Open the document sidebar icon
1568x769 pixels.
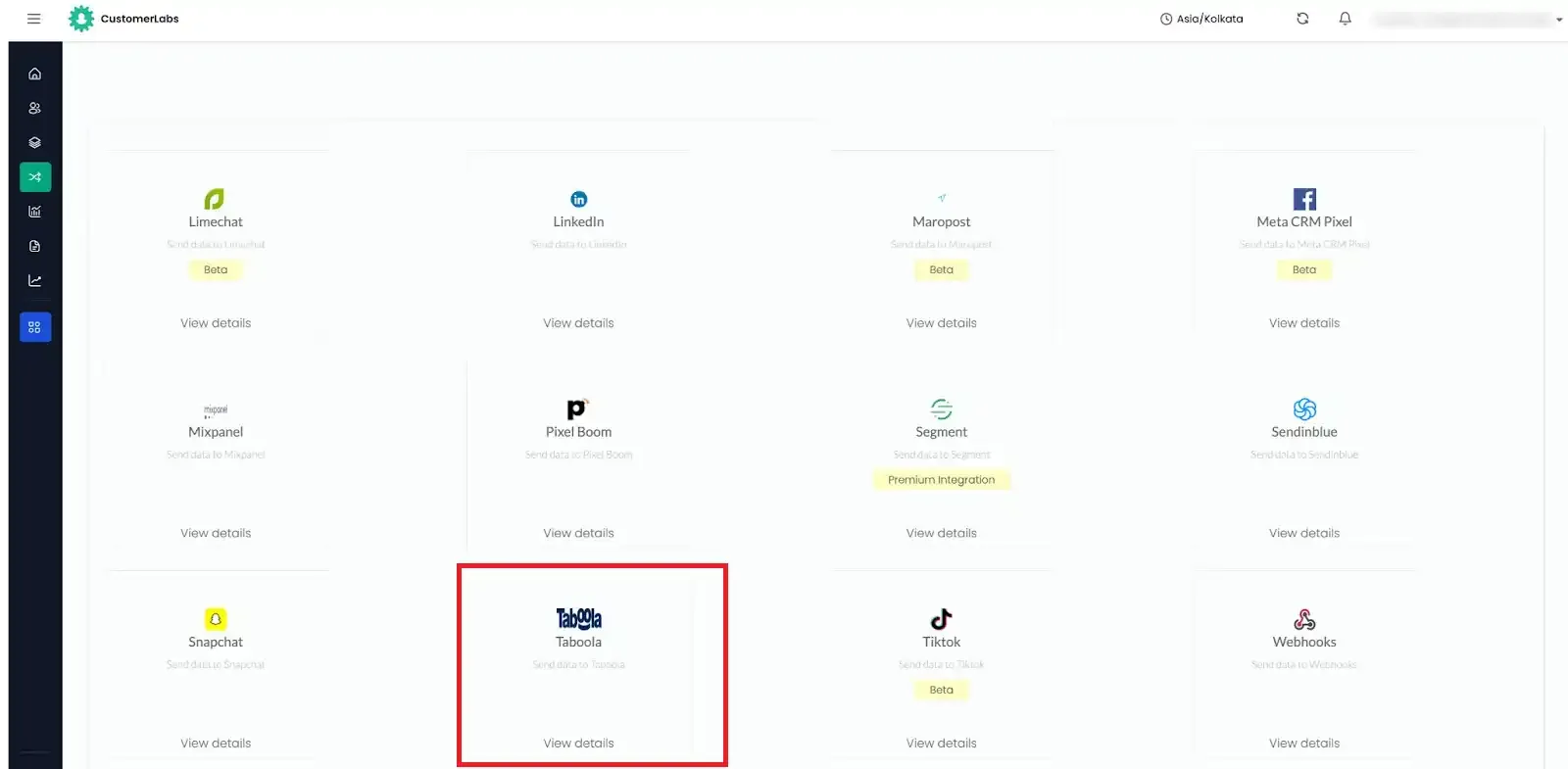coord(35,246)
